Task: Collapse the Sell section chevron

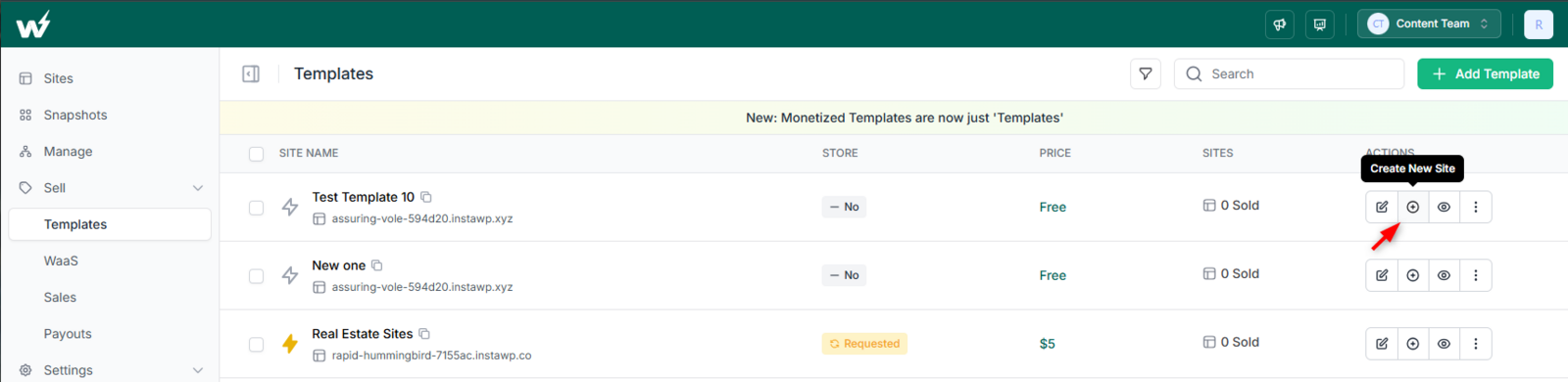Action: (198, 188)
